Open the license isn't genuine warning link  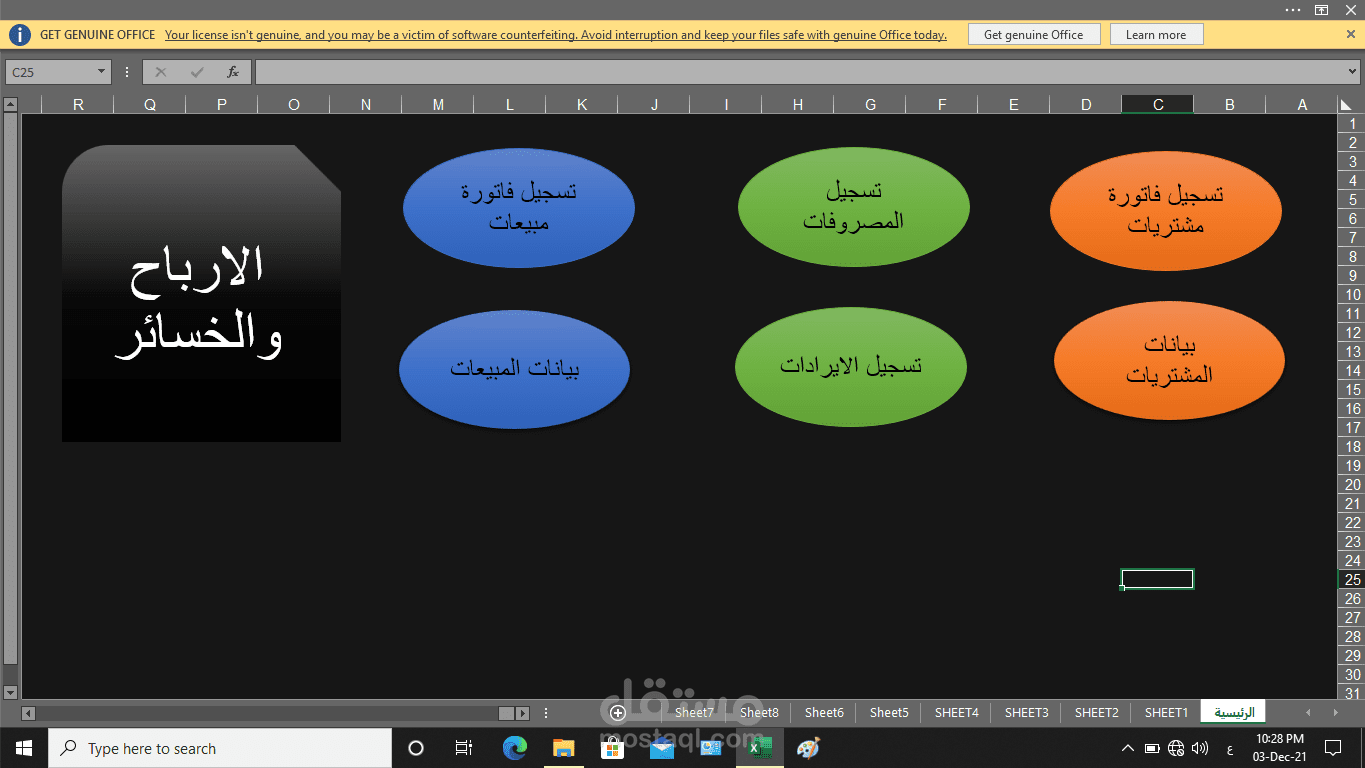555,35
